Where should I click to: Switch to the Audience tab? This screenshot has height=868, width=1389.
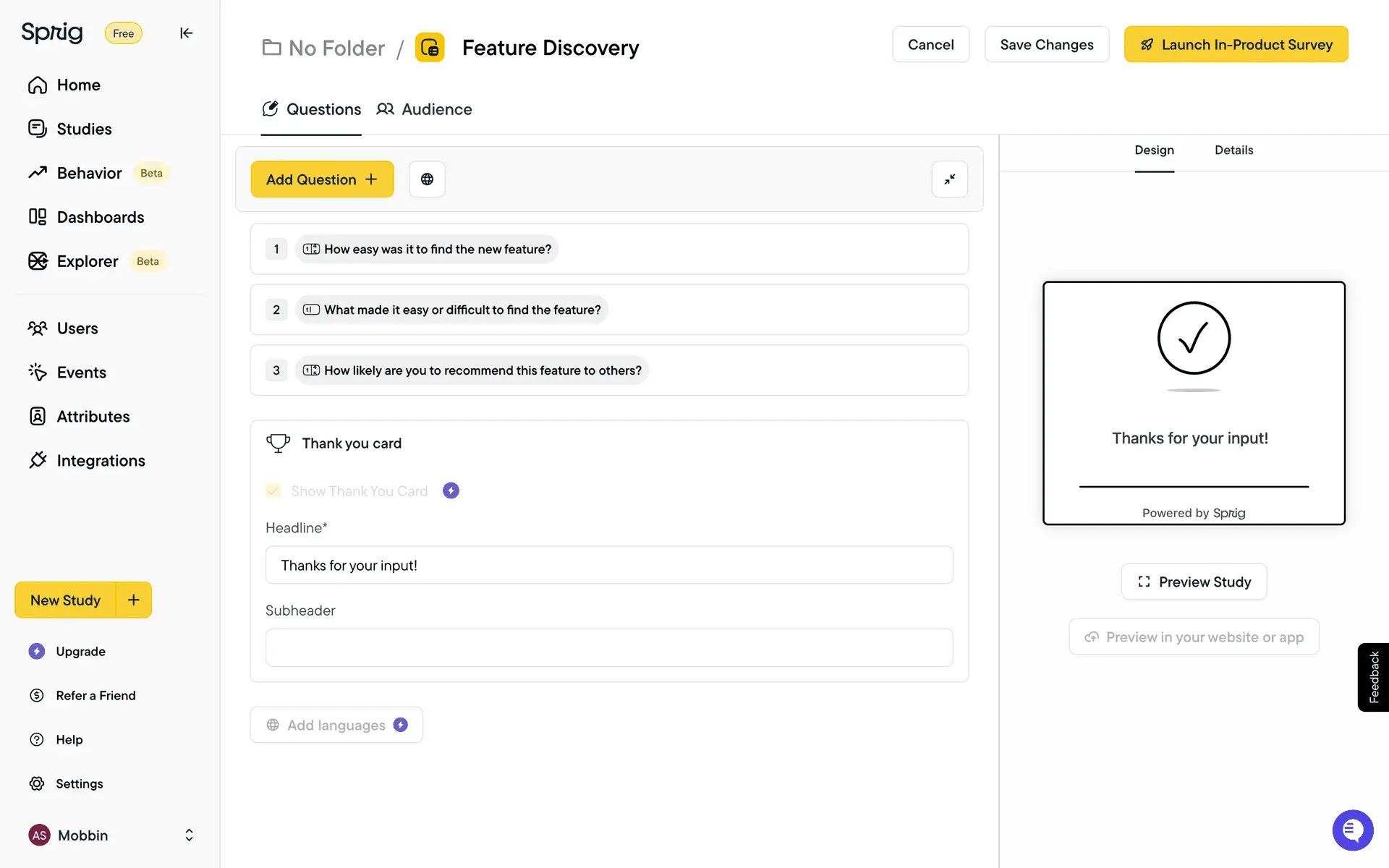click(x=425, y=109)
